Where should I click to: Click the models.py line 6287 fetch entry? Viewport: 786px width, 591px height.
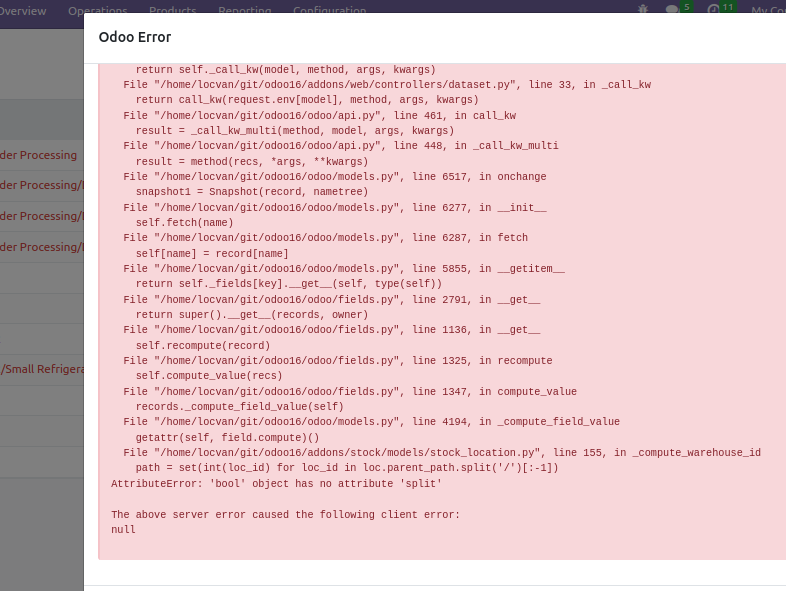[325, 238]
